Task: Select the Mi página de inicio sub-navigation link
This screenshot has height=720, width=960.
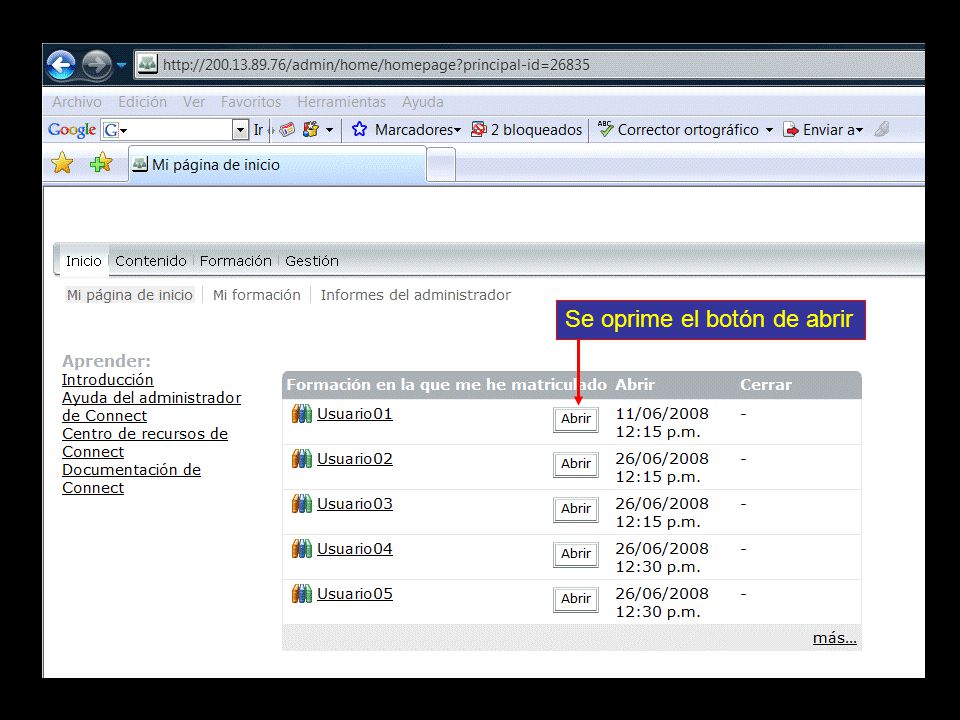Action: (x=130, y=295)
